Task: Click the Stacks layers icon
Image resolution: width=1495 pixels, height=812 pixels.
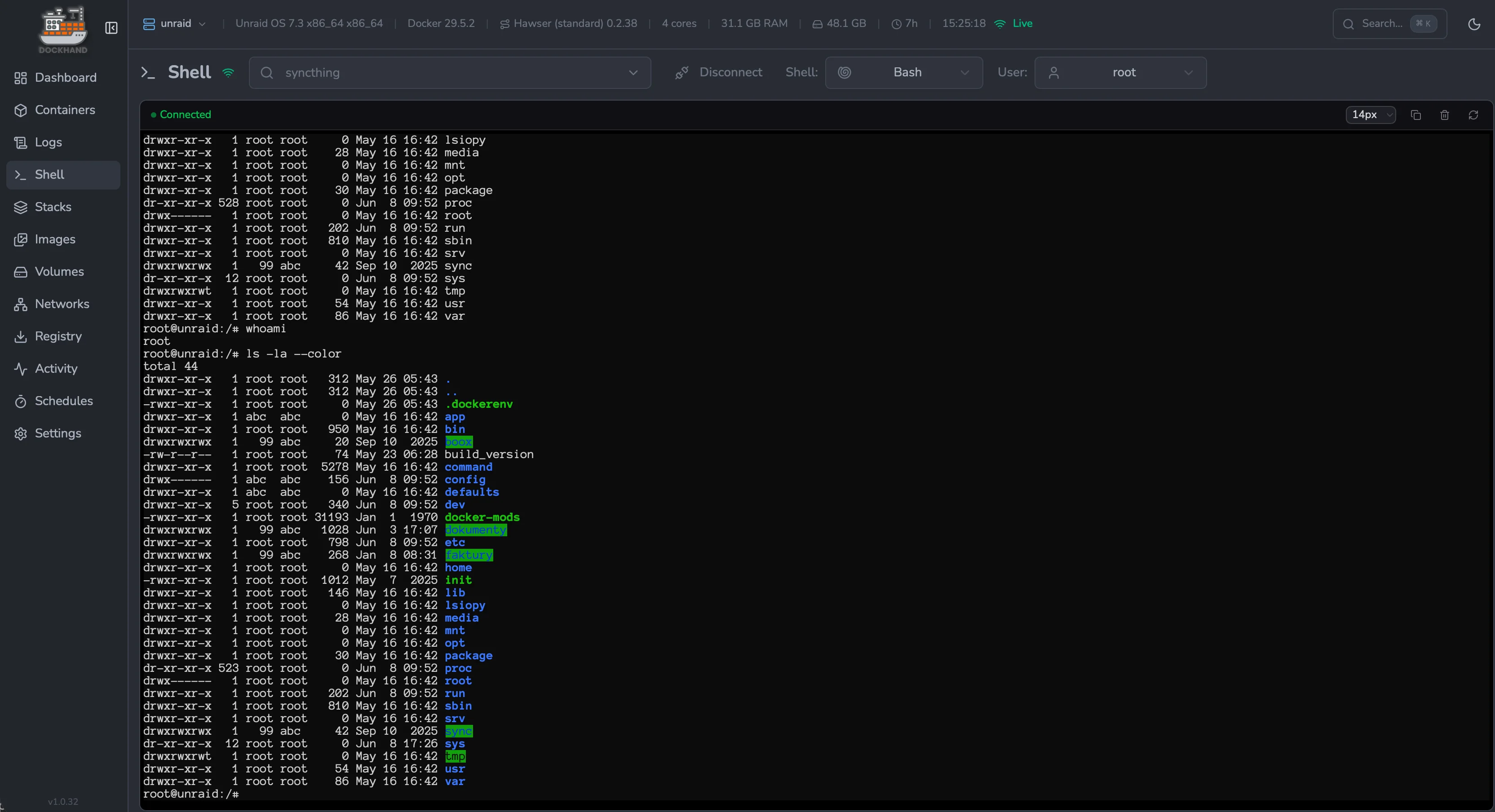Action: [21, 207]
